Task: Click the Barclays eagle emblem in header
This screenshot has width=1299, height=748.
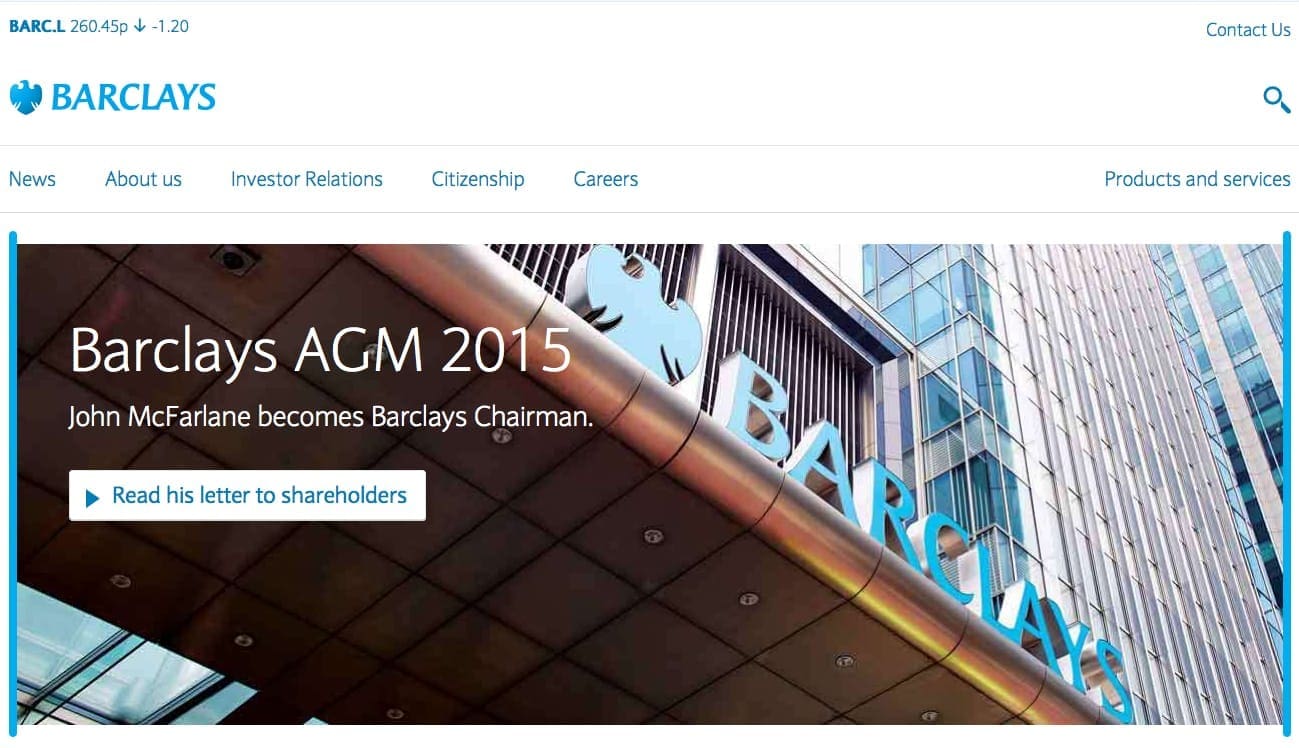Action: pyautogui.click(x=26, y=97)
